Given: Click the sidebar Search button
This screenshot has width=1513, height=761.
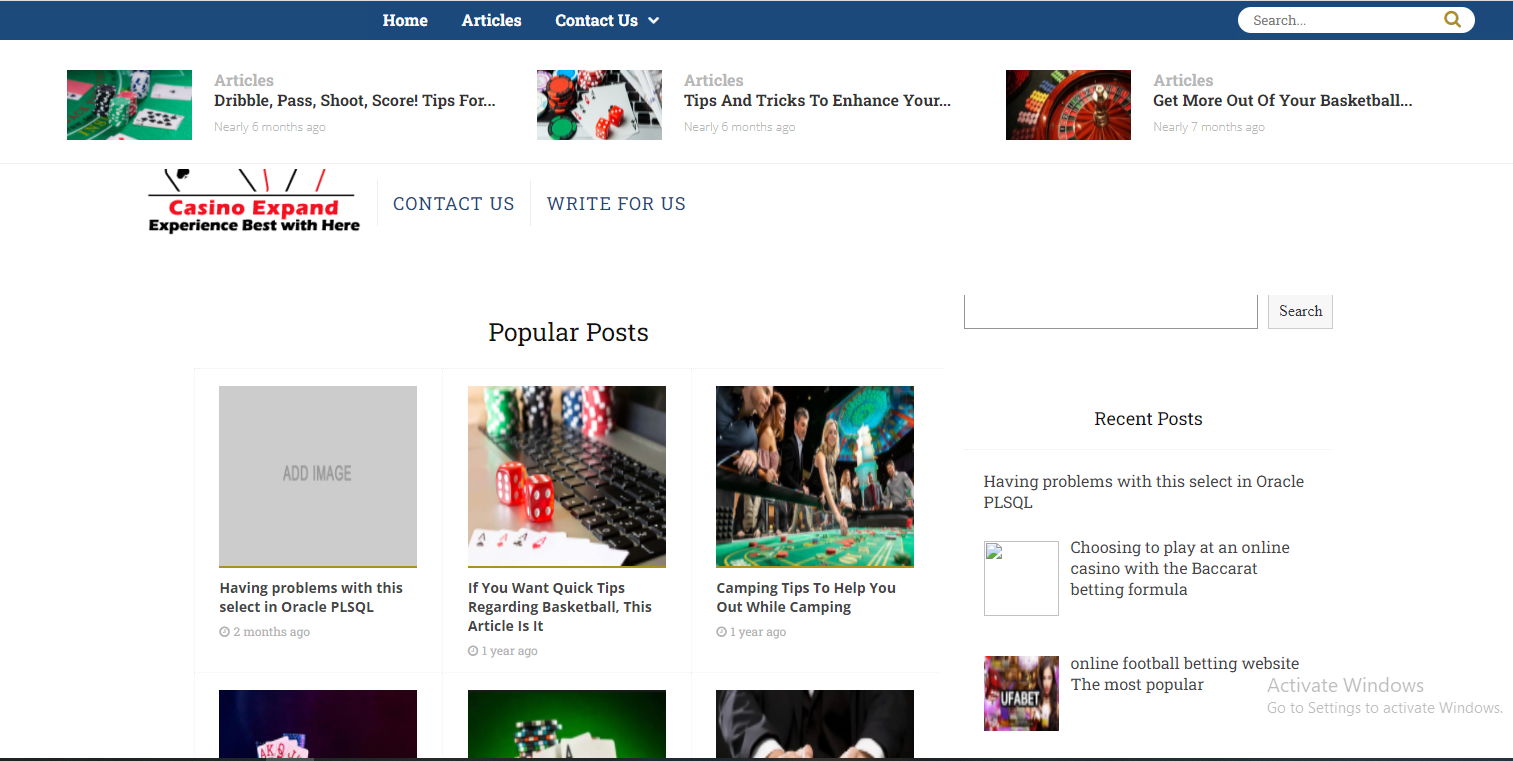Looking at the screenshot, I should pyautogui.click(x=1300, y=311).
